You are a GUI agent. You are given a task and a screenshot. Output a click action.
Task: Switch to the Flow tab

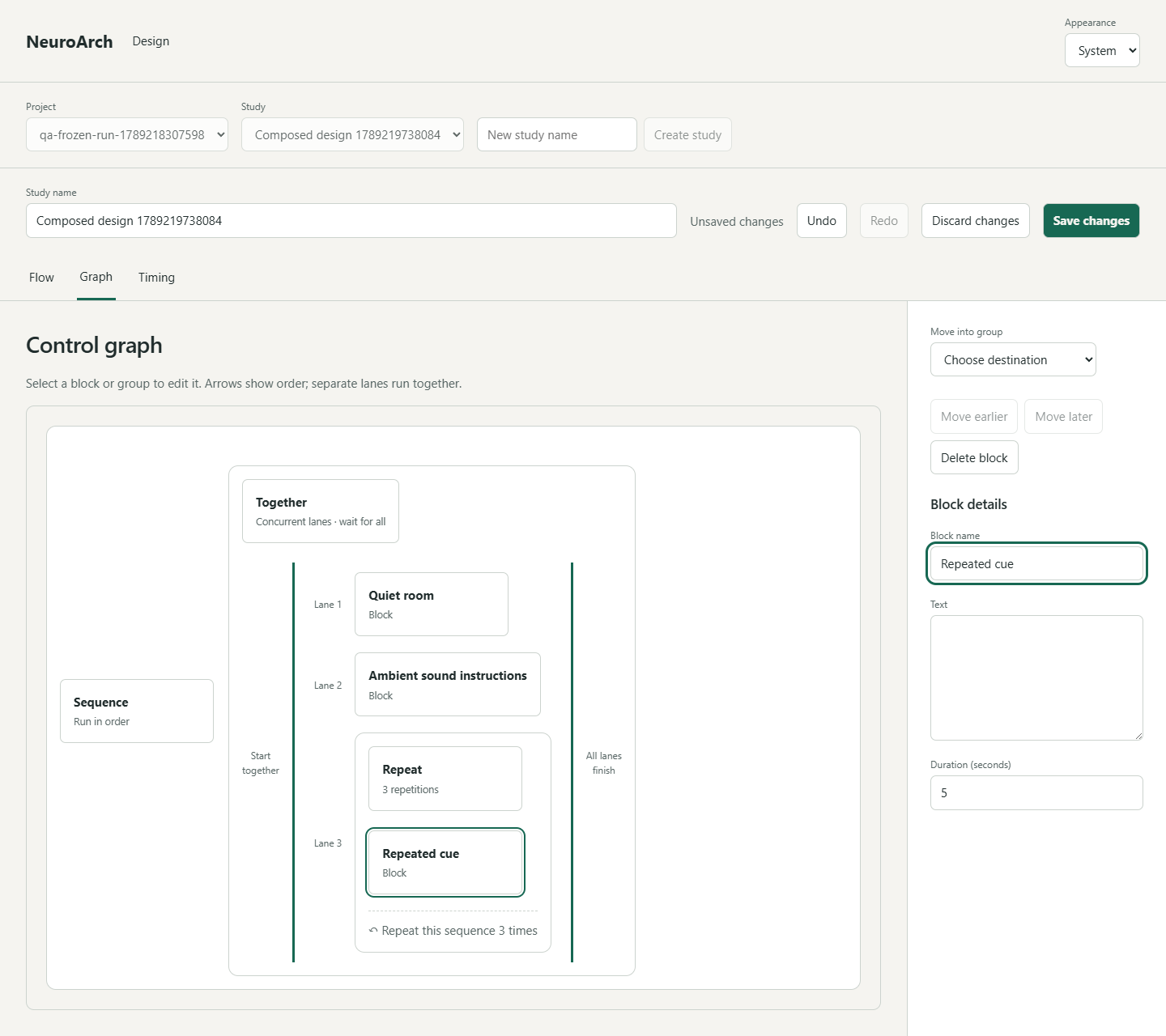(x=41, y=278)
